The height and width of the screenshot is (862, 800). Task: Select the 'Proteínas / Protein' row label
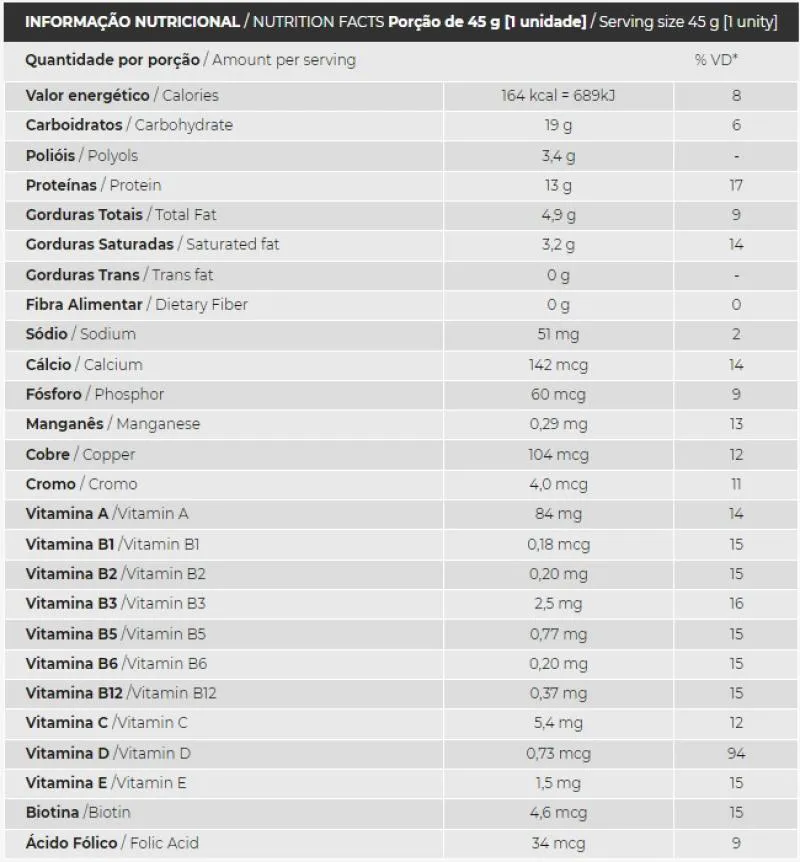pos(93,185)
